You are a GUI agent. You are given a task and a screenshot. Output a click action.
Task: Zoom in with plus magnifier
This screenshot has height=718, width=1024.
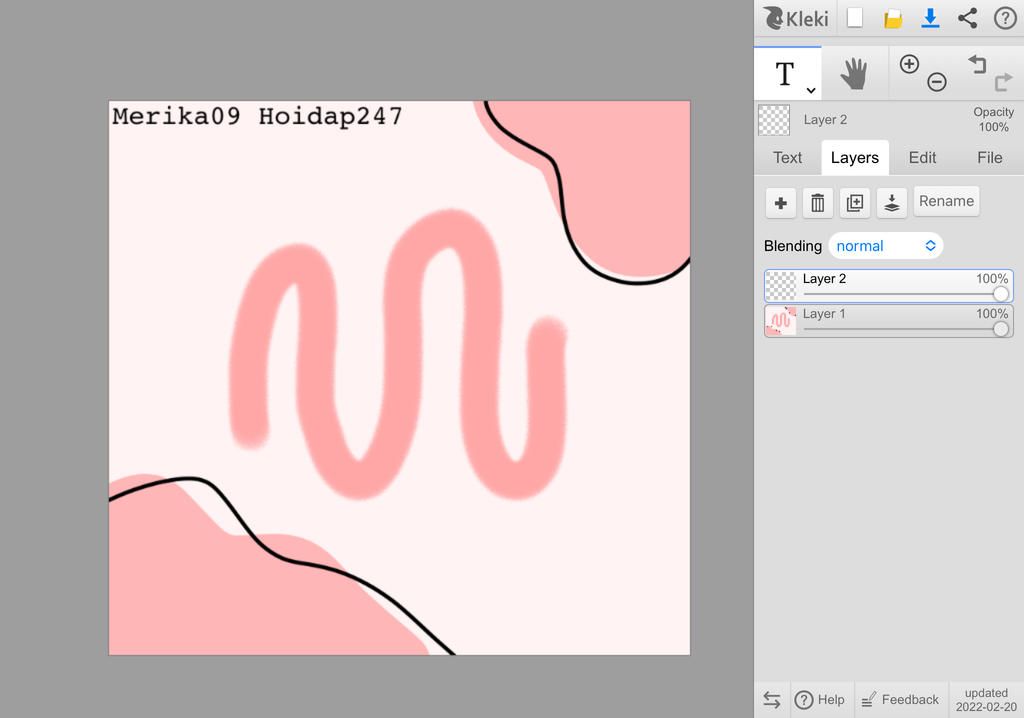click(909, 64)
